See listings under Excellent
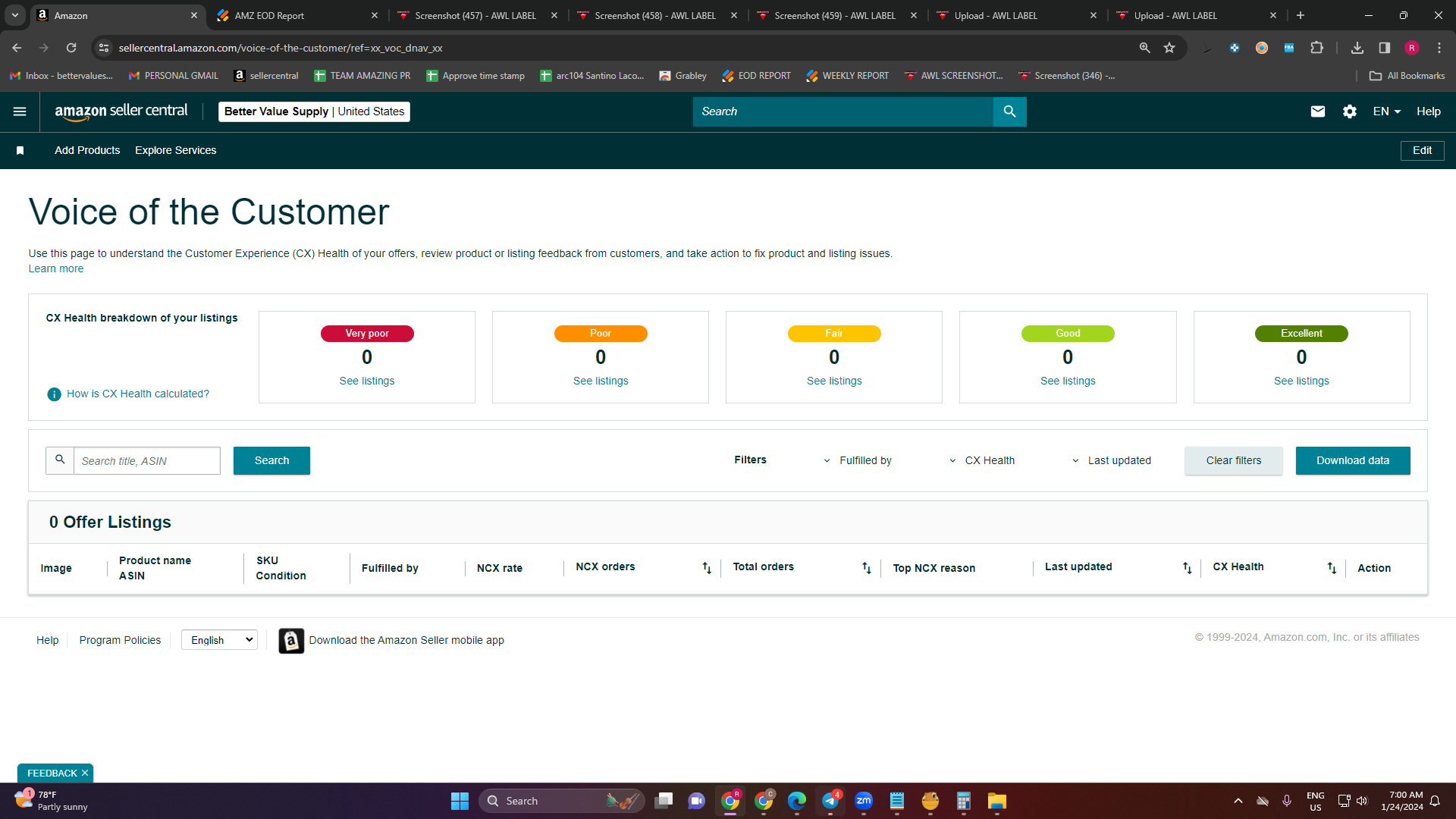 (1301, 381)
